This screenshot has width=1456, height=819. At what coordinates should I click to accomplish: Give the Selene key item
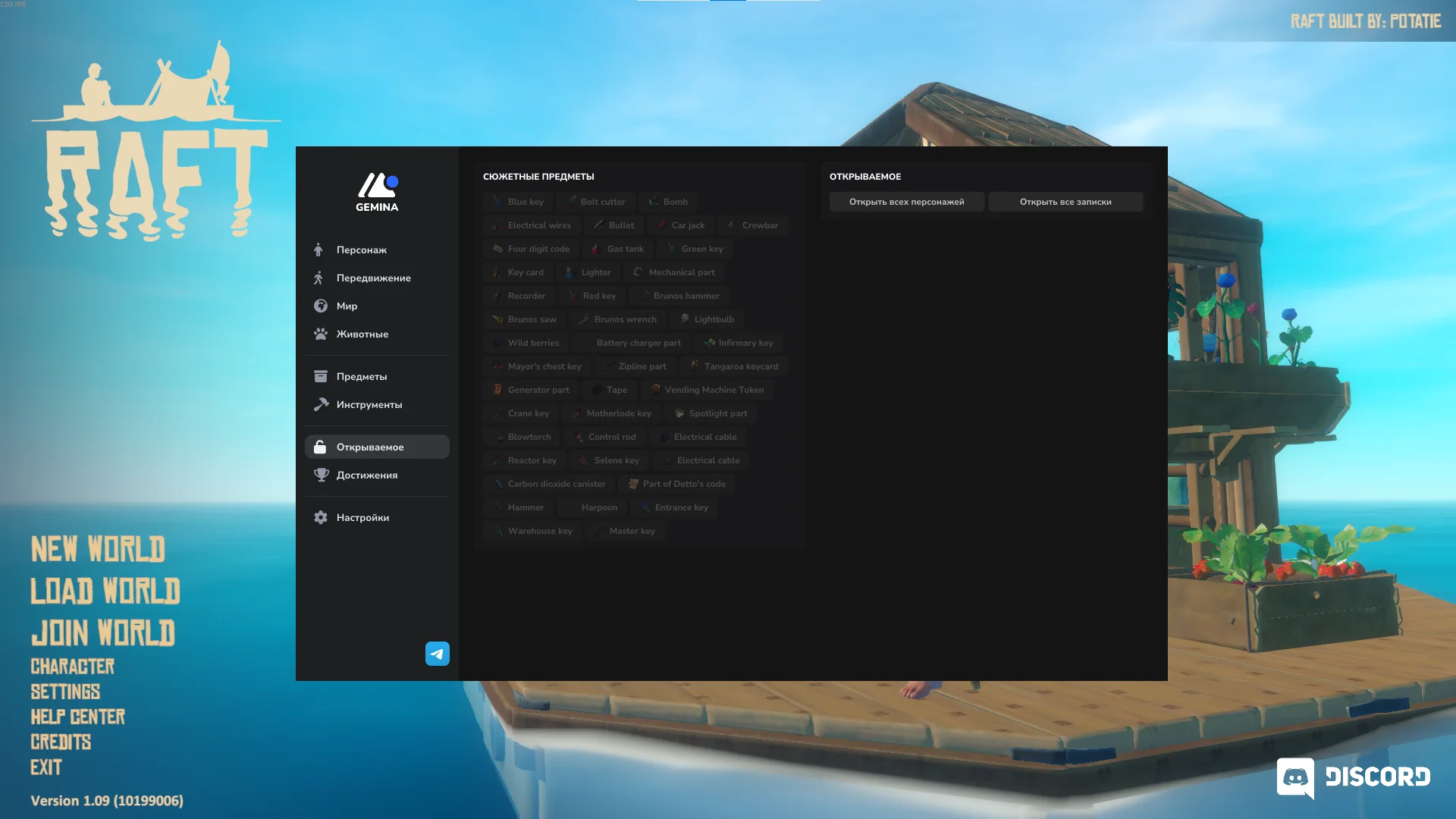click(x=609, y=460)
